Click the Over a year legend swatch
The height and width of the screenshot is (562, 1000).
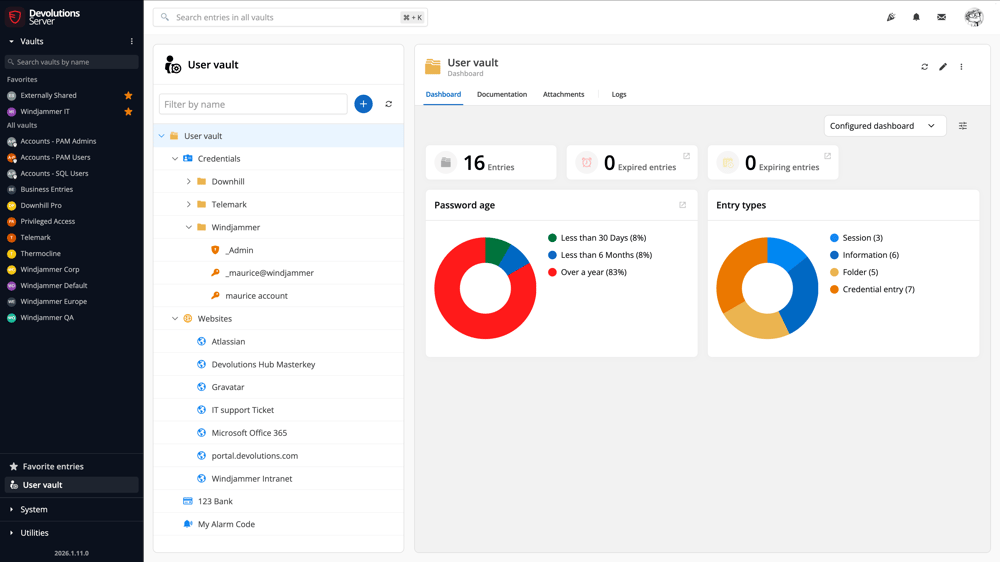[552, 272]
